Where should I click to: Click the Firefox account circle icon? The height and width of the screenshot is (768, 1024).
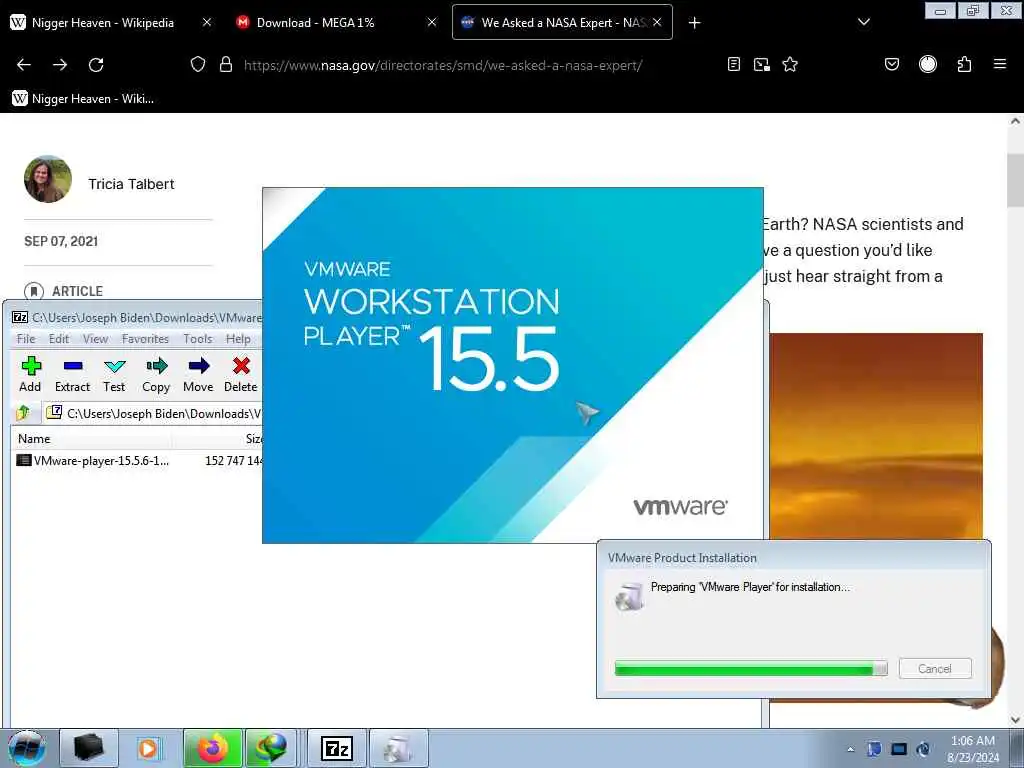pos(928,65)
